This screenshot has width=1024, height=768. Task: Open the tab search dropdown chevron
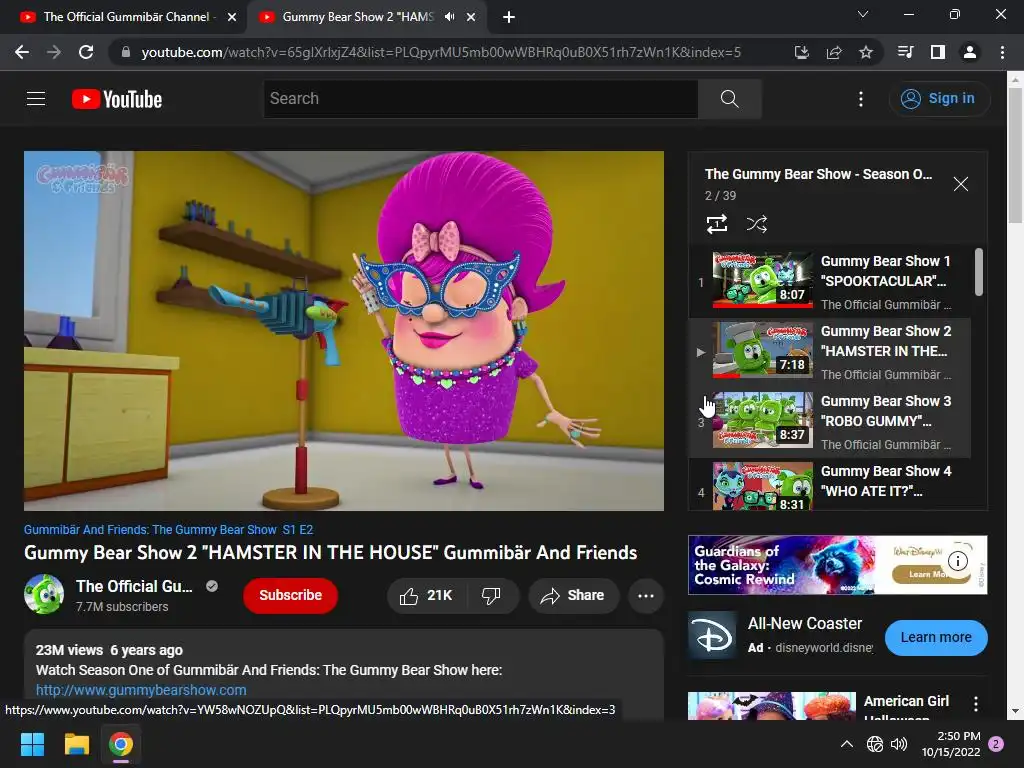(x=863, y=14)
